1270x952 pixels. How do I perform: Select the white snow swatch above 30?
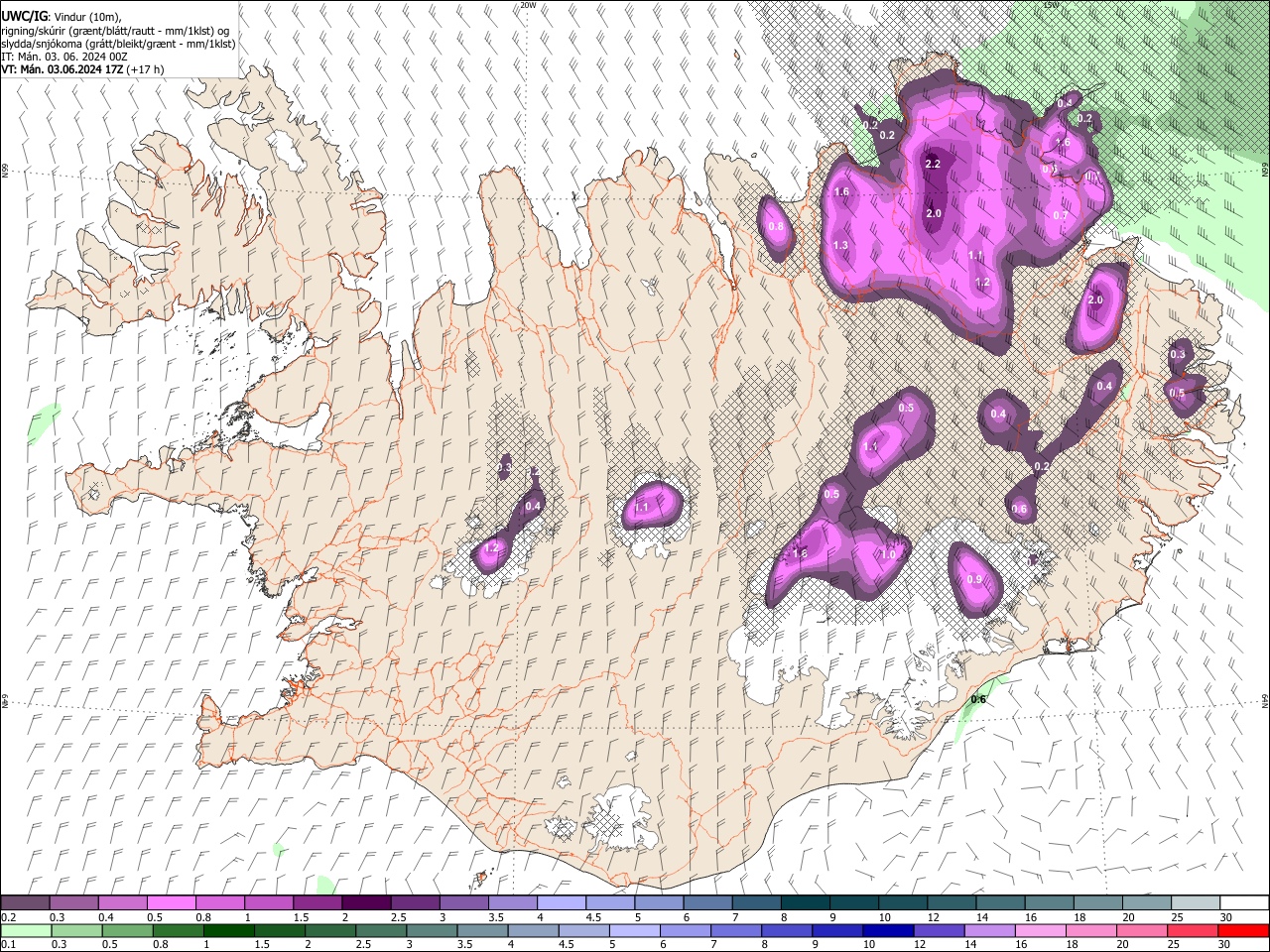1243,902
